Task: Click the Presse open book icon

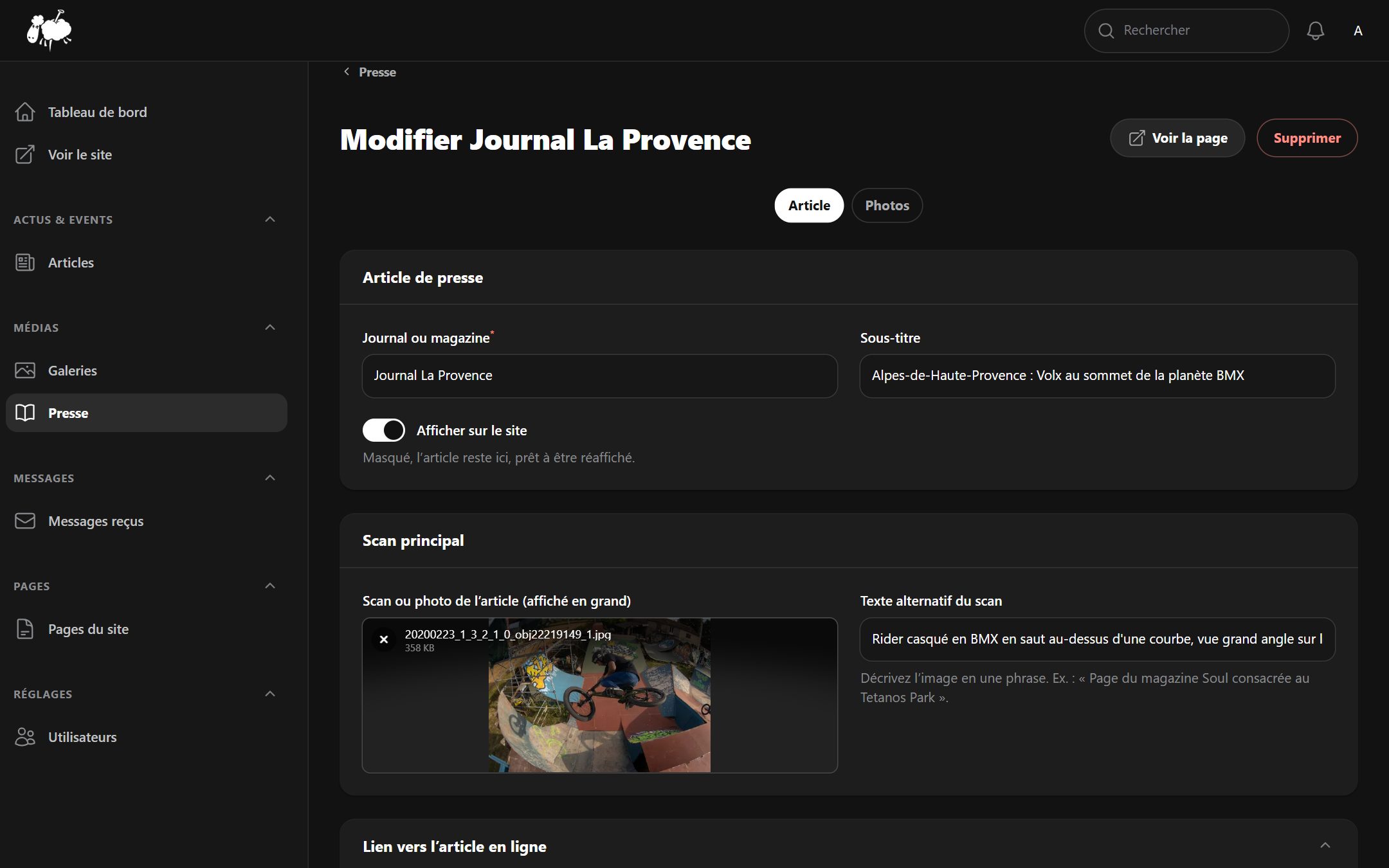Action: pyautogui.click(x=25, y=413)
